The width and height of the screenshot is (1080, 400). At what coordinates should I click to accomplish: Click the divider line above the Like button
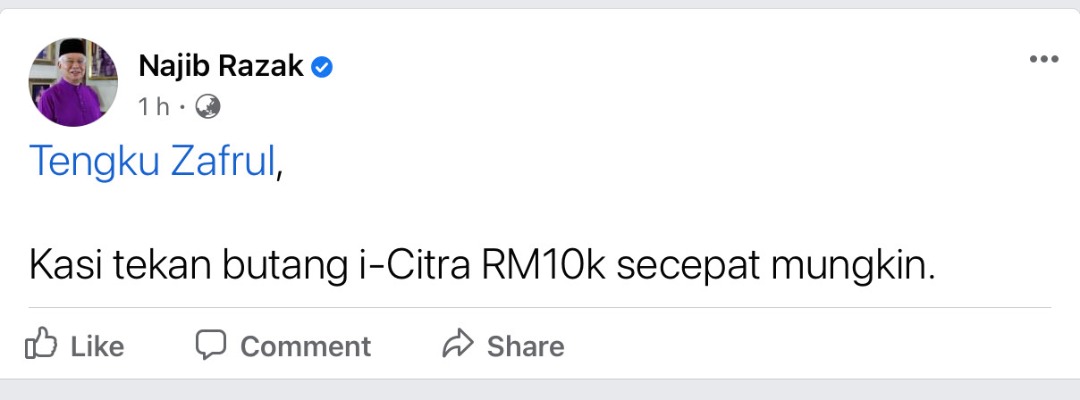pyautogui.click(x=540, y=308)
